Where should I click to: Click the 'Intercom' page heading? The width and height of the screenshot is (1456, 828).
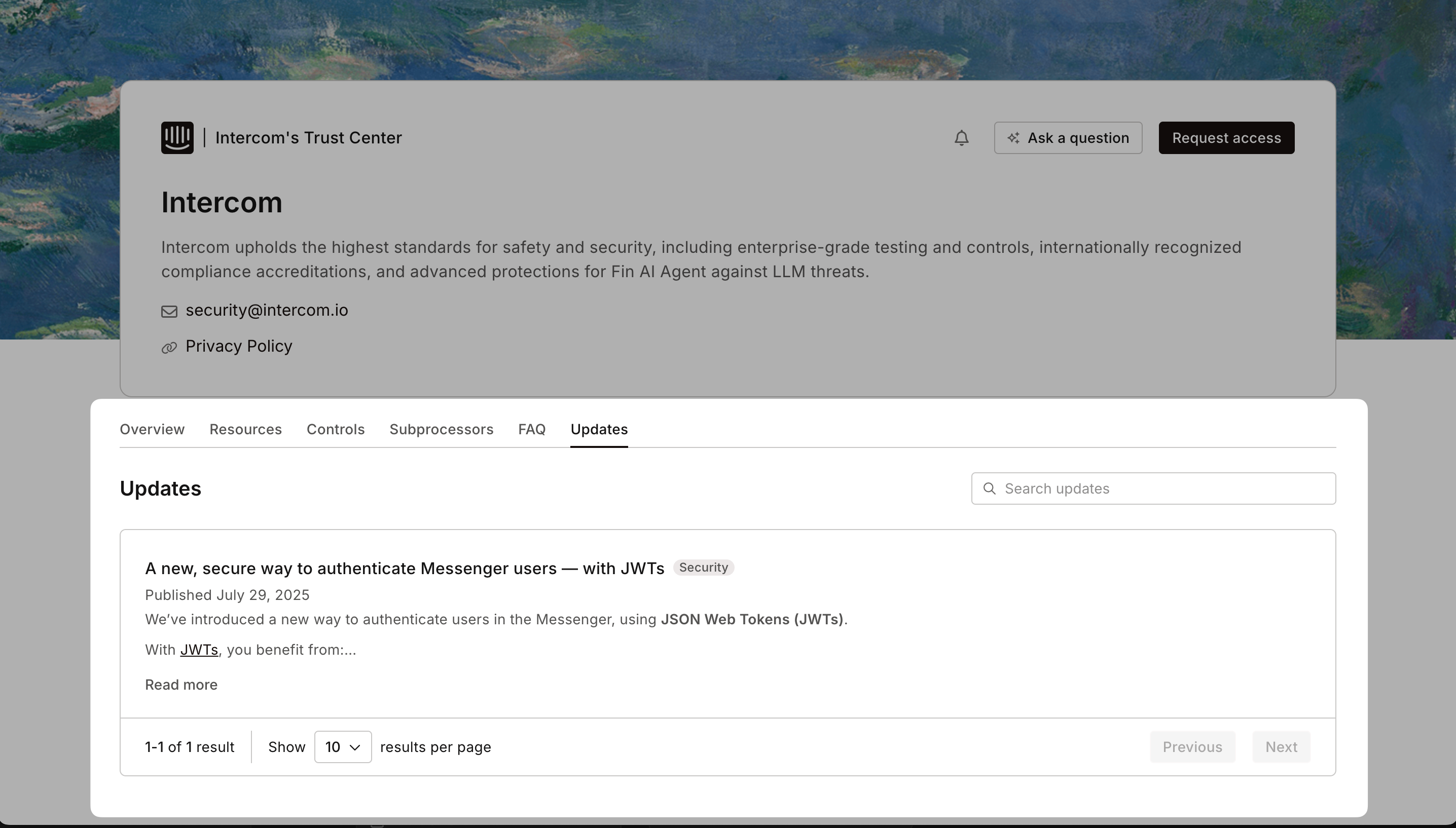(x=222, y=203)
